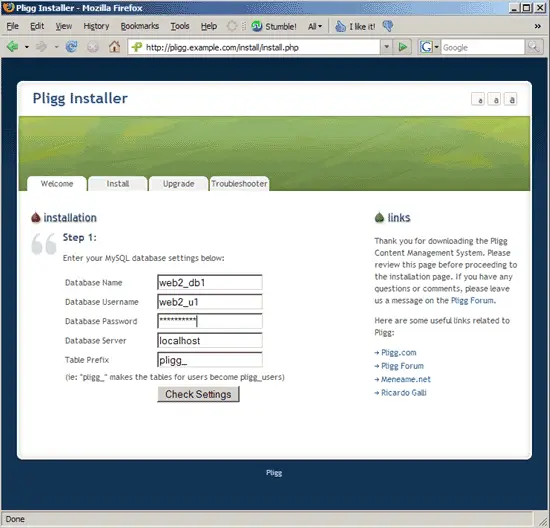Viewport: 550px width, 528px height.
Task: Open the Pligg Forum link in links list
Action: [x=402, y=366]
